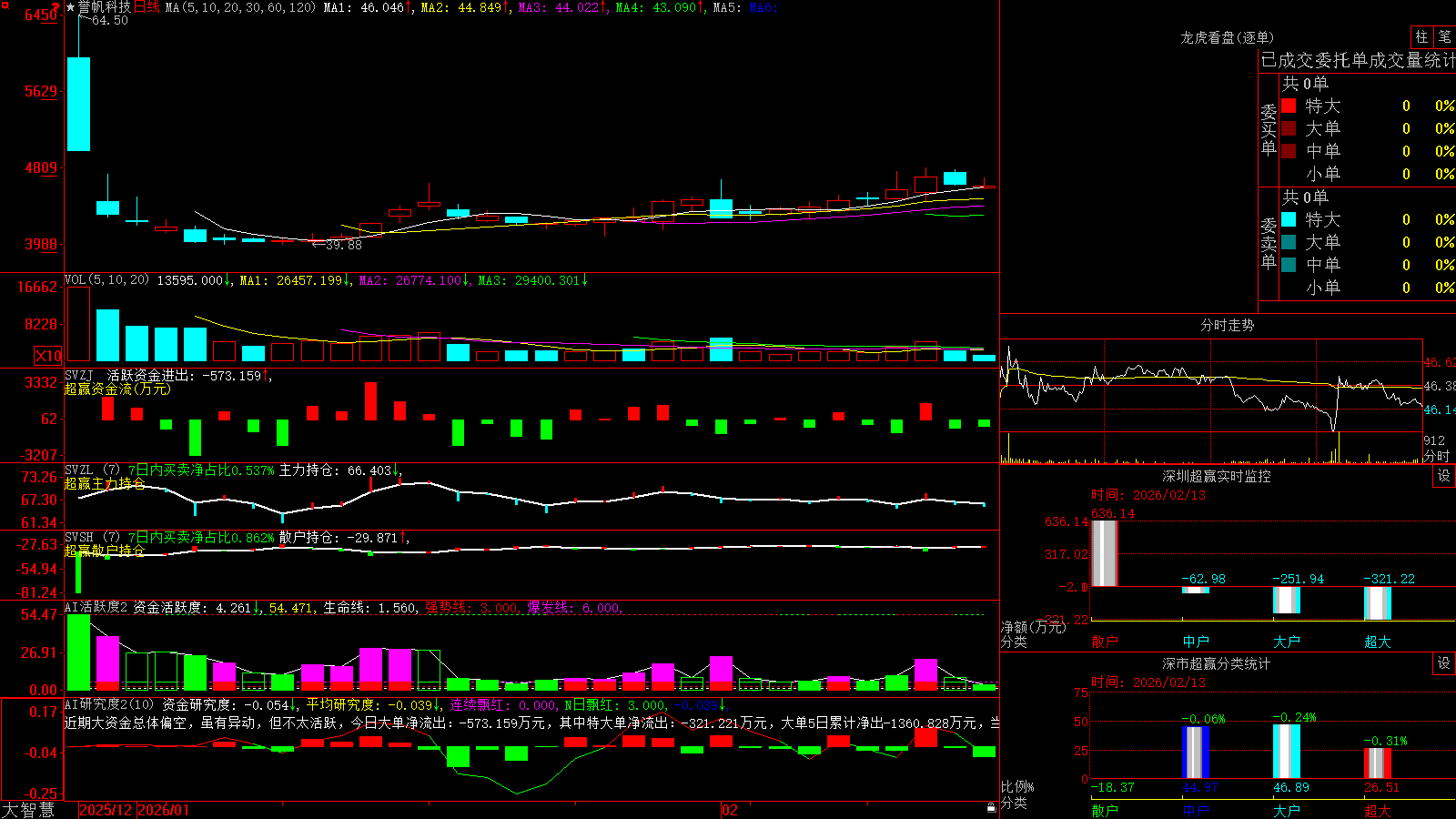Click the 誉帆科技 stock name
Viewport: 1456px width, 819px height.
(105, 7)
